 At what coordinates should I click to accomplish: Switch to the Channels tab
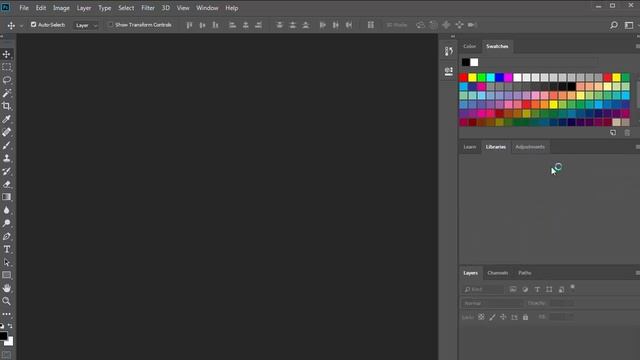click(x=498, y=273)
